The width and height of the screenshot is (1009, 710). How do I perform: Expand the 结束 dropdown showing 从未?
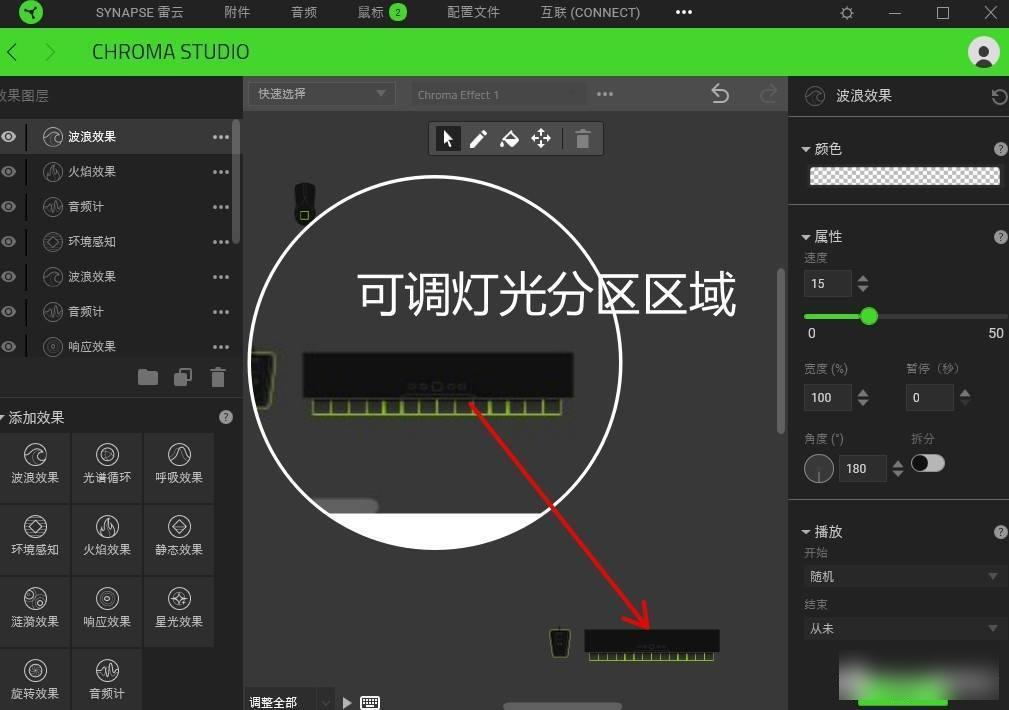(x=903, y=629)
